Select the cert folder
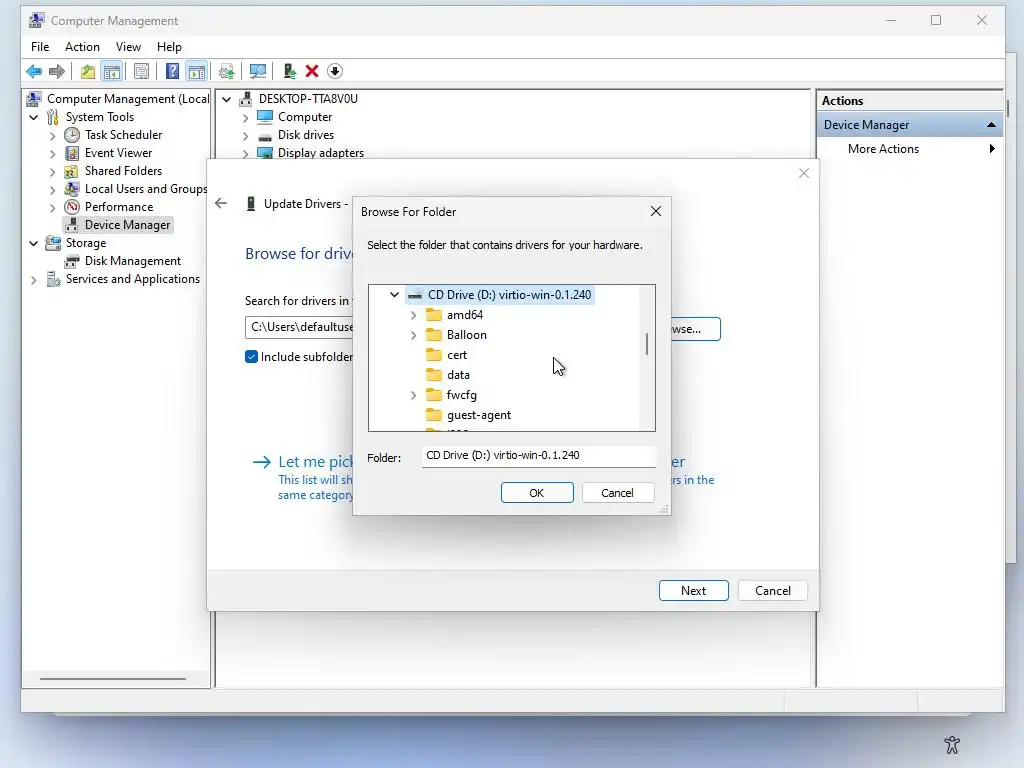Image resolution: width=1024 pixels, height=768 pixels. (x=456, y=355)
